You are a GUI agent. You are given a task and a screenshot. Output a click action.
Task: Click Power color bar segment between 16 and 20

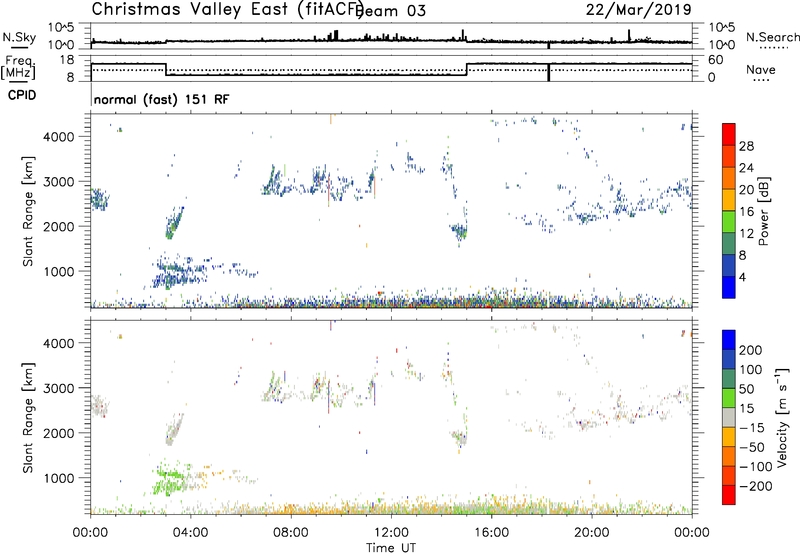(x=729, y=200)
